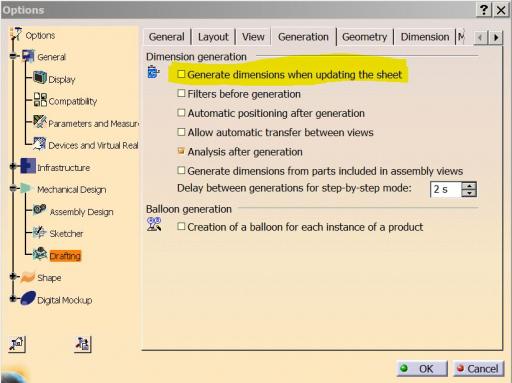Collapse the General tree node
Image resolution: width=512 pixels, height=383 pixels.
pyautogui.click(x=13, y=56)
